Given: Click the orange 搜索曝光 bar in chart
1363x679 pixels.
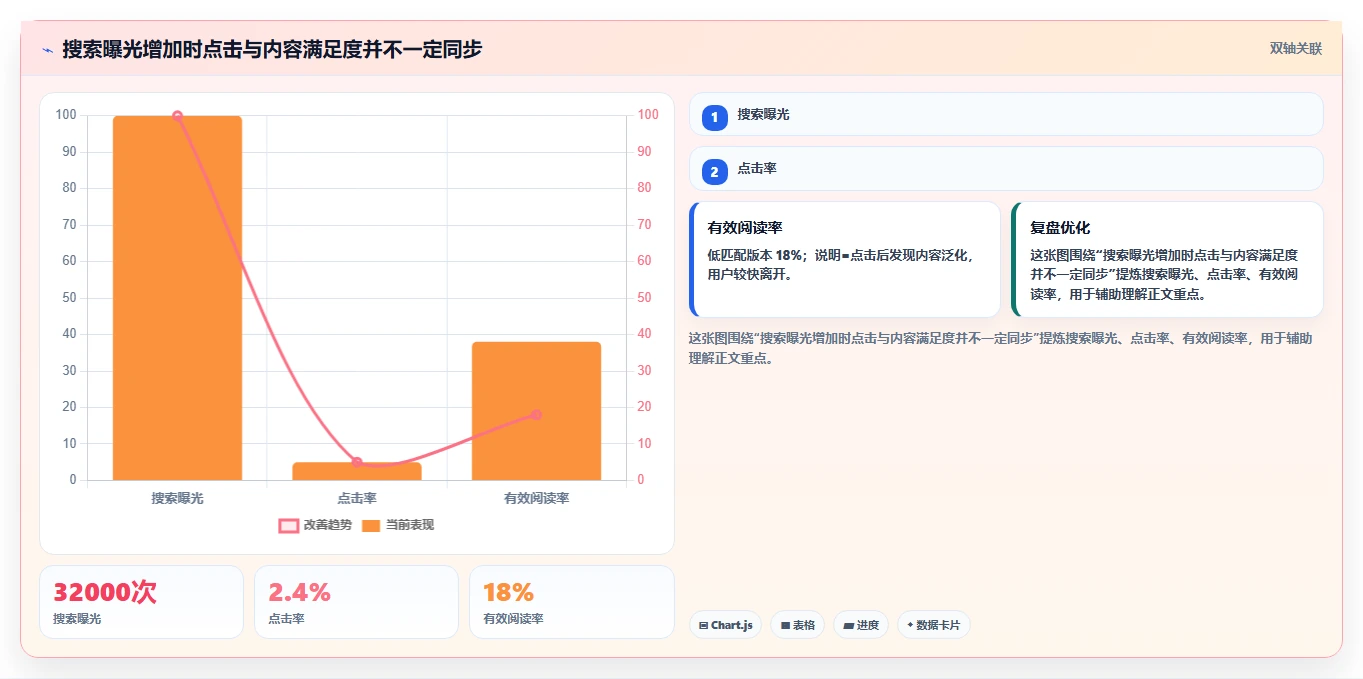Looking at the screenshot, I should [x=177, y=298].
